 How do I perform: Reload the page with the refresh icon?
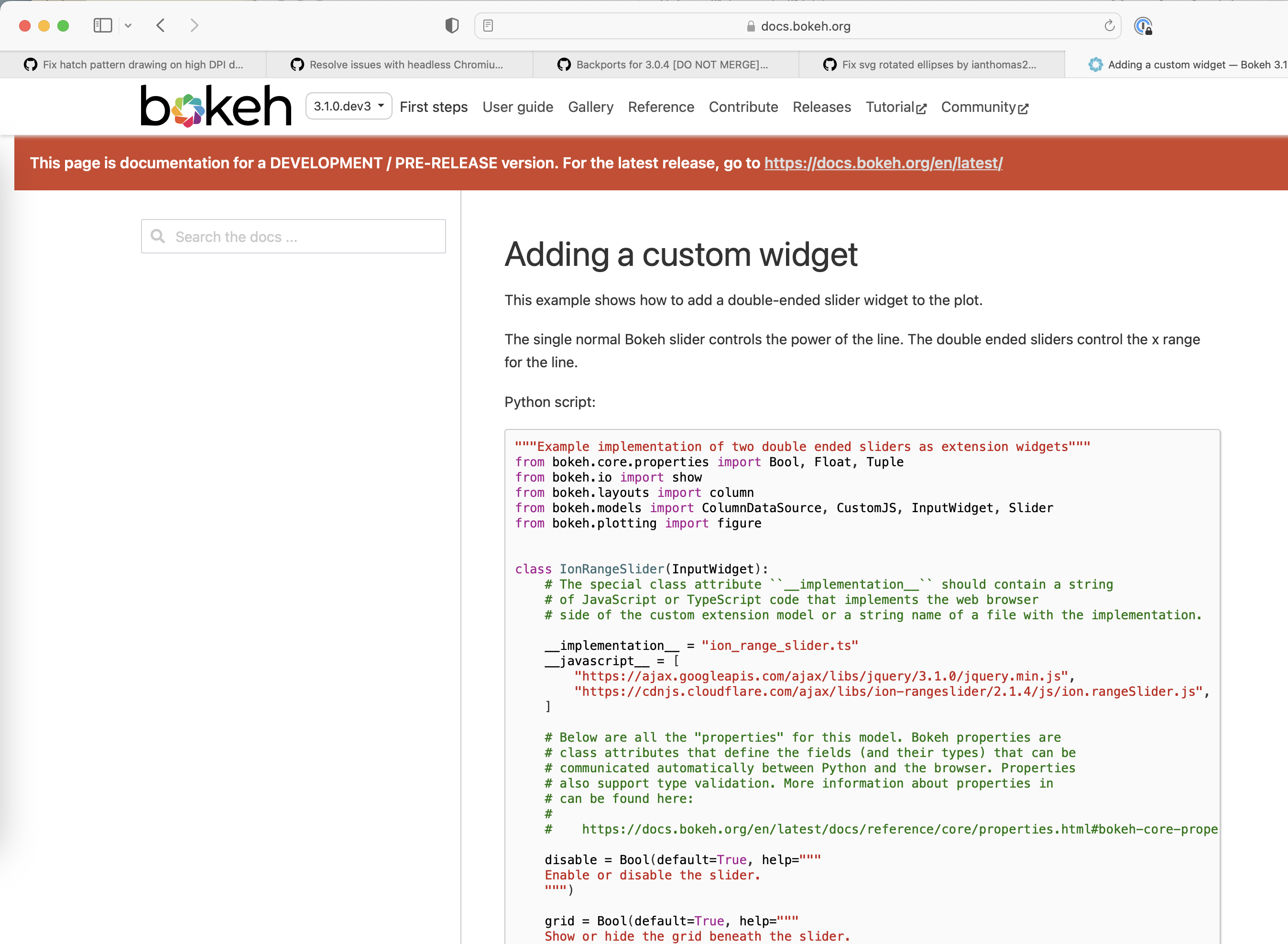coord(1109,26)
